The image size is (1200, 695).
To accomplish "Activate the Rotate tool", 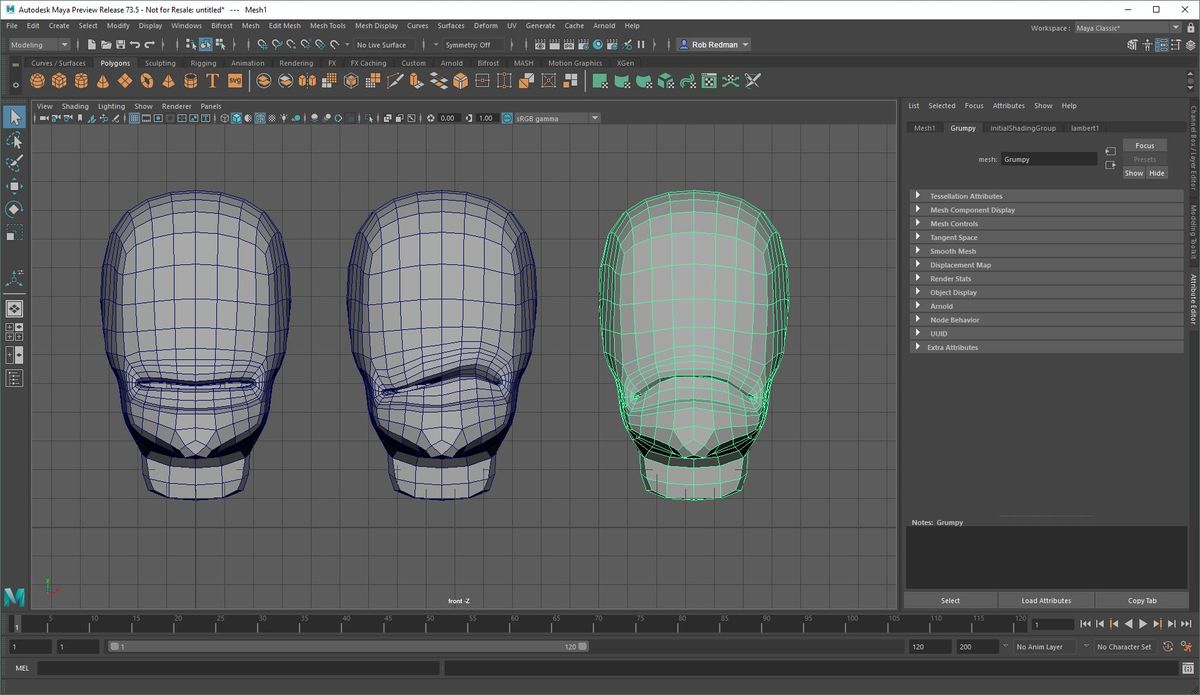I will tap(14, 209).
